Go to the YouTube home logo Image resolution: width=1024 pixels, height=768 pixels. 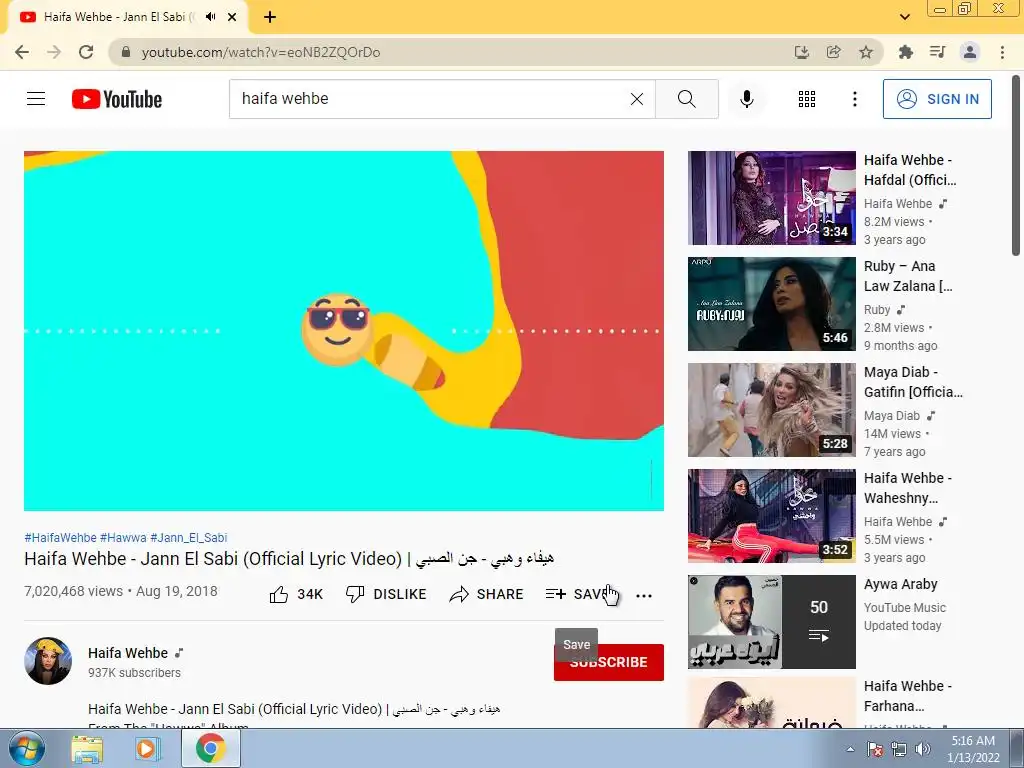[117, 99]
